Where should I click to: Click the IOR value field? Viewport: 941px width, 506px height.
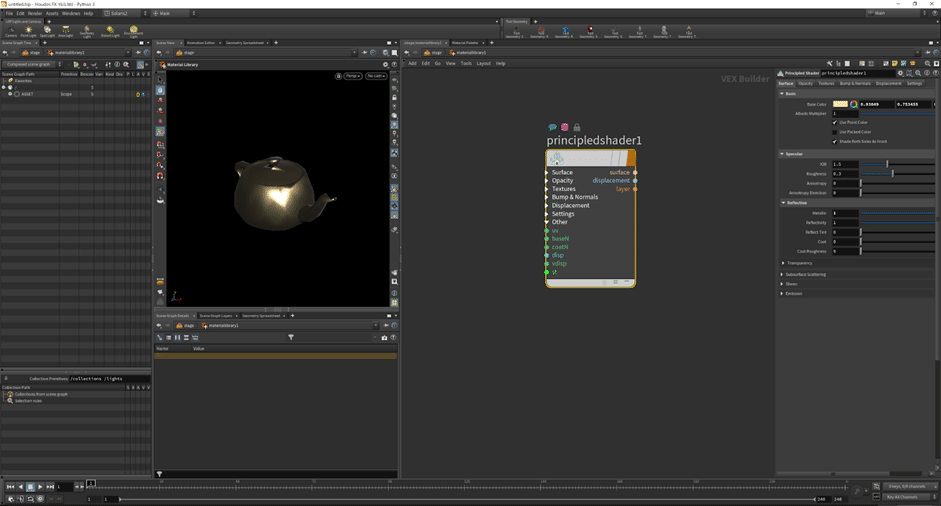pyautogui.click(x=845, y=164)
